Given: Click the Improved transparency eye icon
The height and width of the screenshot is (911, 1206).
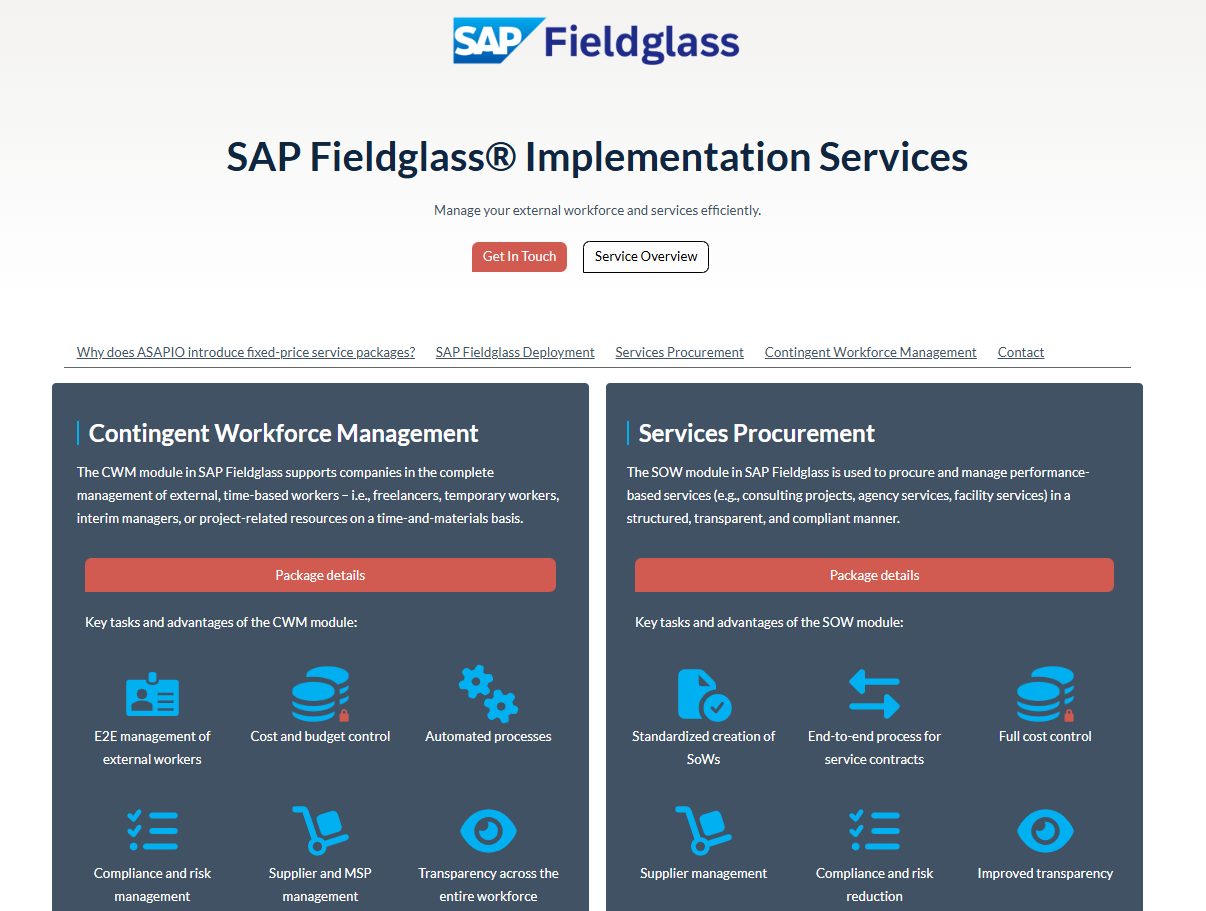Looking at the screenshot, I should click(1045, 831).
